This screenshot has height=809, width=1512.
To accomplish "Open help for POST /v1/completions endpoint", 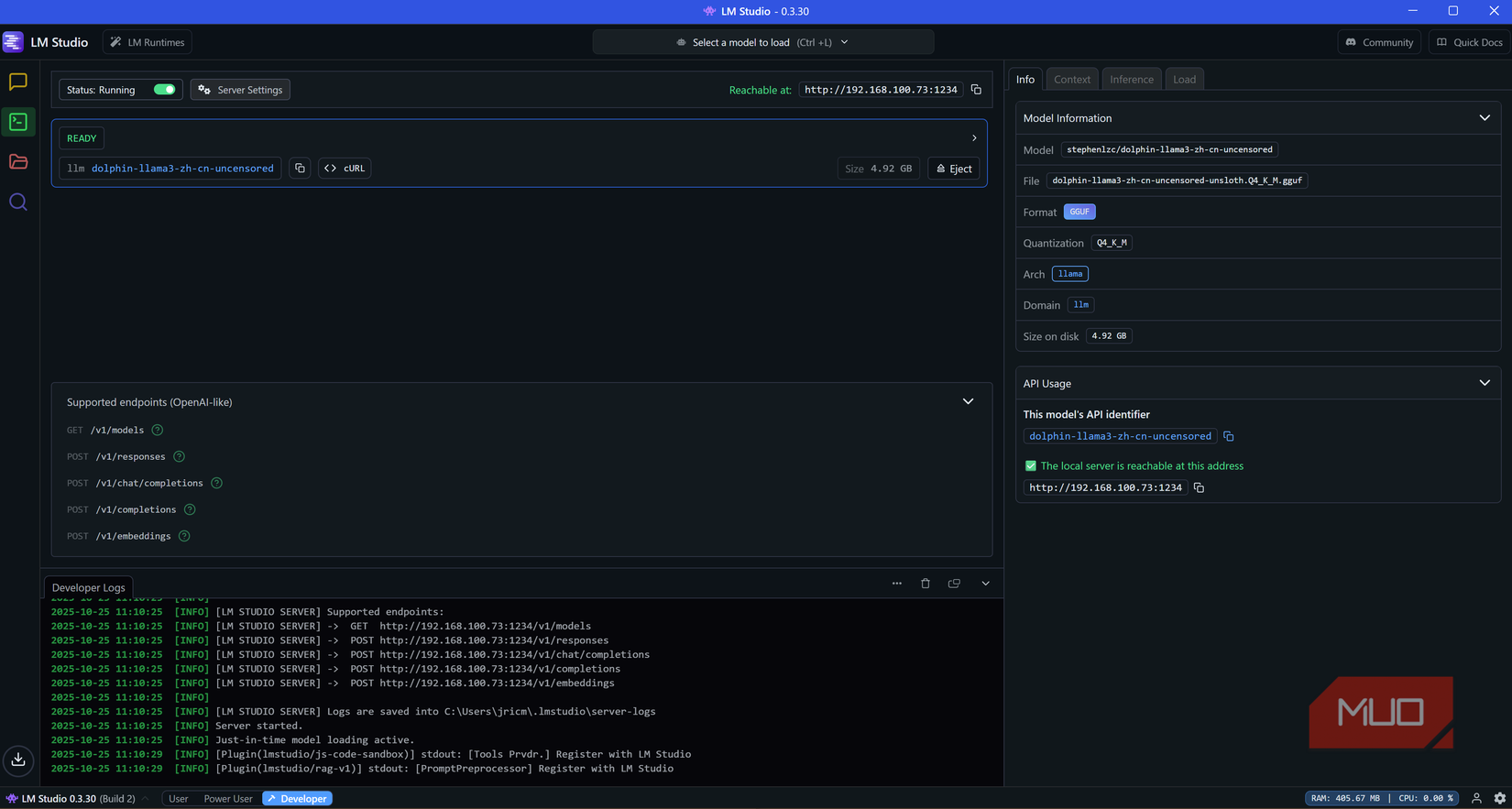I will (x=190, y=509).
